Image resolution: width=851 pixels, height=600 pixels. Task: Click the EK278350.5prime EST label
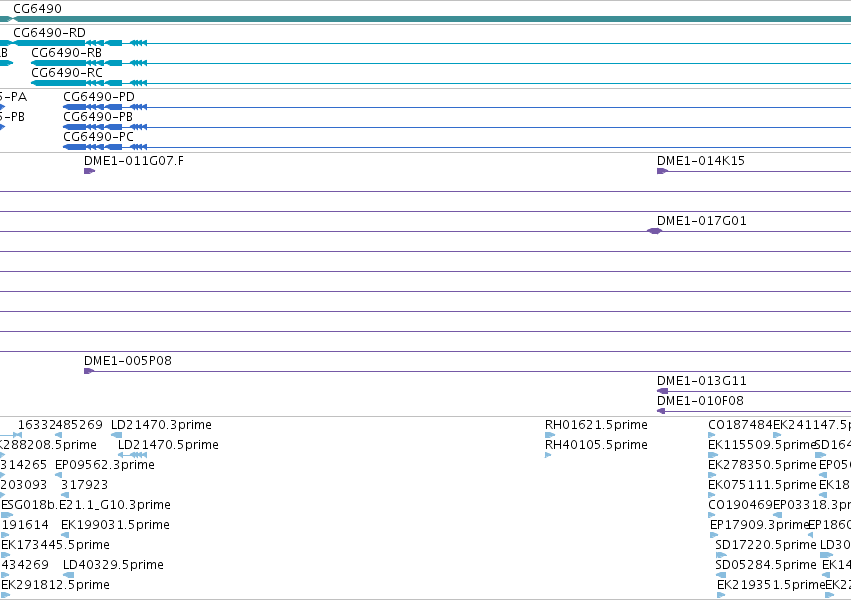(762, 465)
